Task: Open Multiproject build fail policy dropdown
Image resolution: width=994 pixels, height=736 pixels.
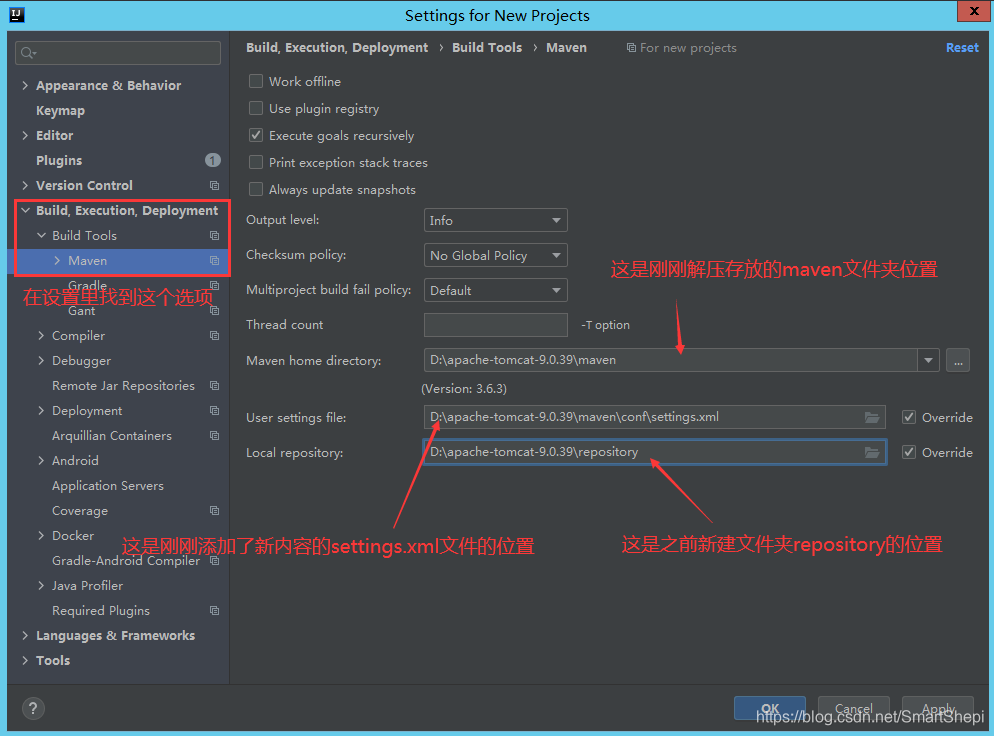Action: (x=495, y=290)
